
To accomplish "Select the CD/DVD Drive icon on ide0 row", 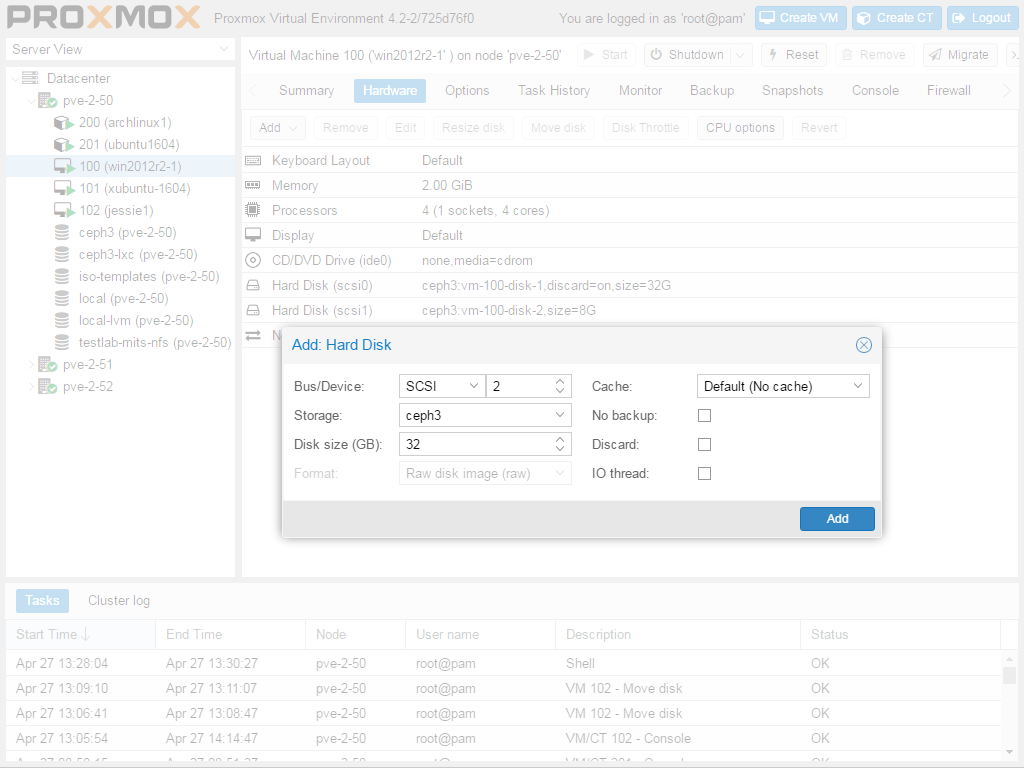I will point(253,260).
